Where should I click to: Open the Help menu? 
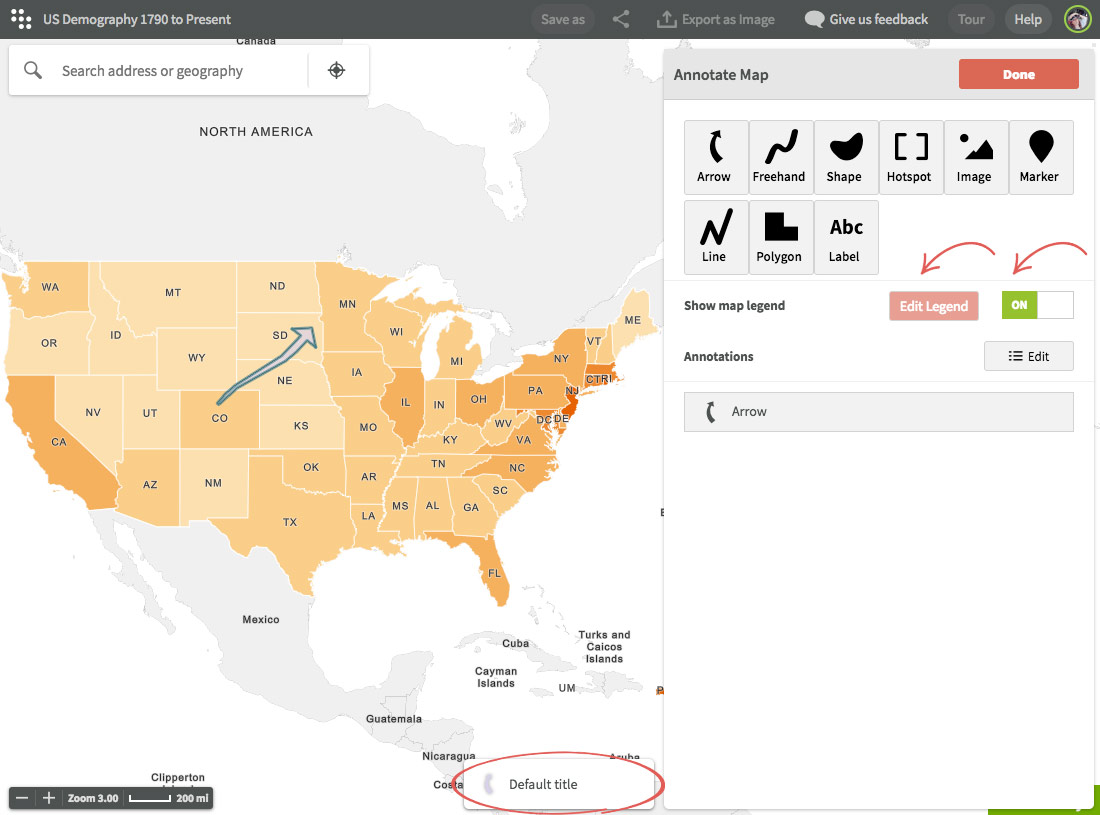coord(1028,20)
